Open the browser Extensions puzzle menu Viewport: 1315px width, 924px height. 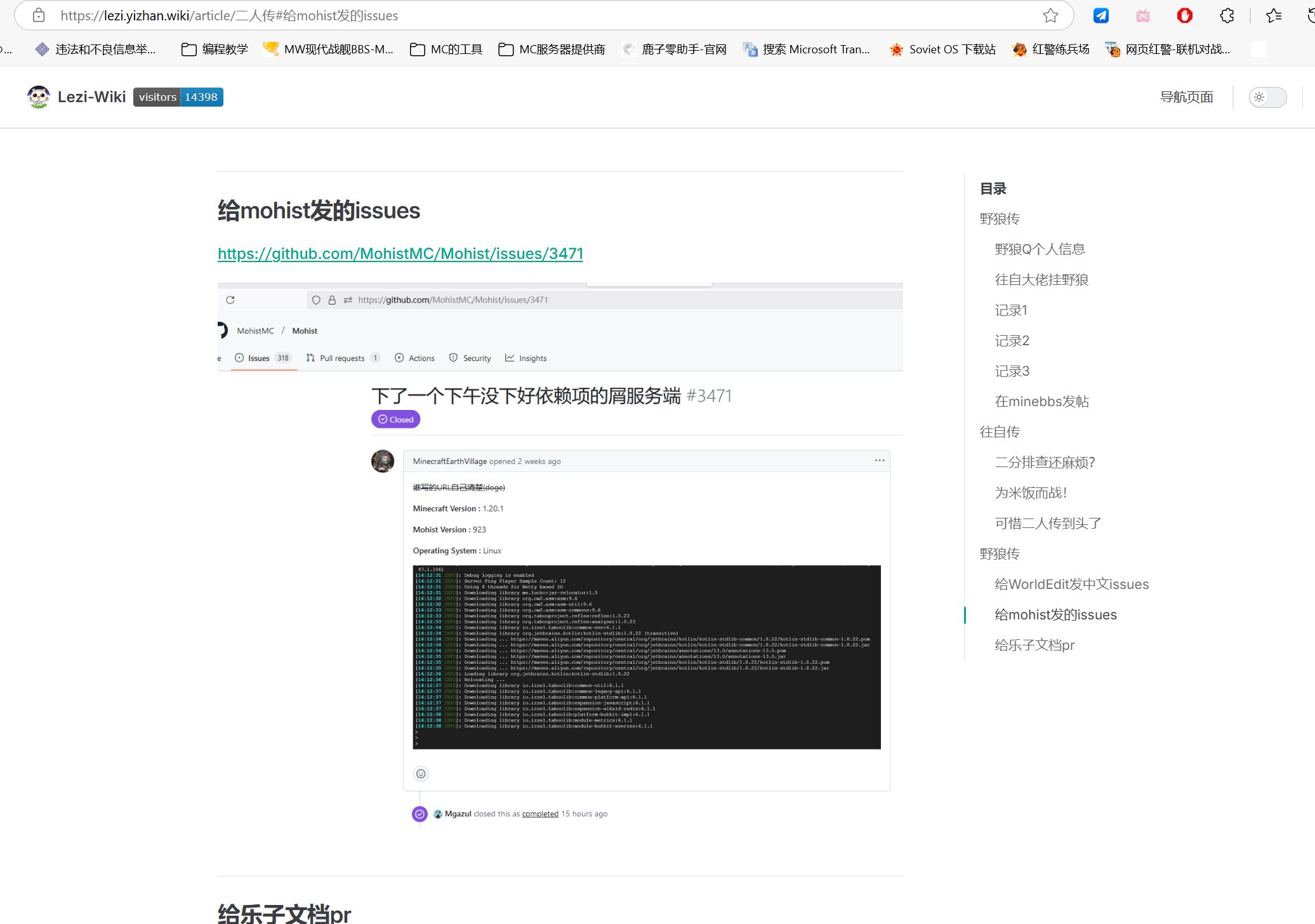[1226, 15]
